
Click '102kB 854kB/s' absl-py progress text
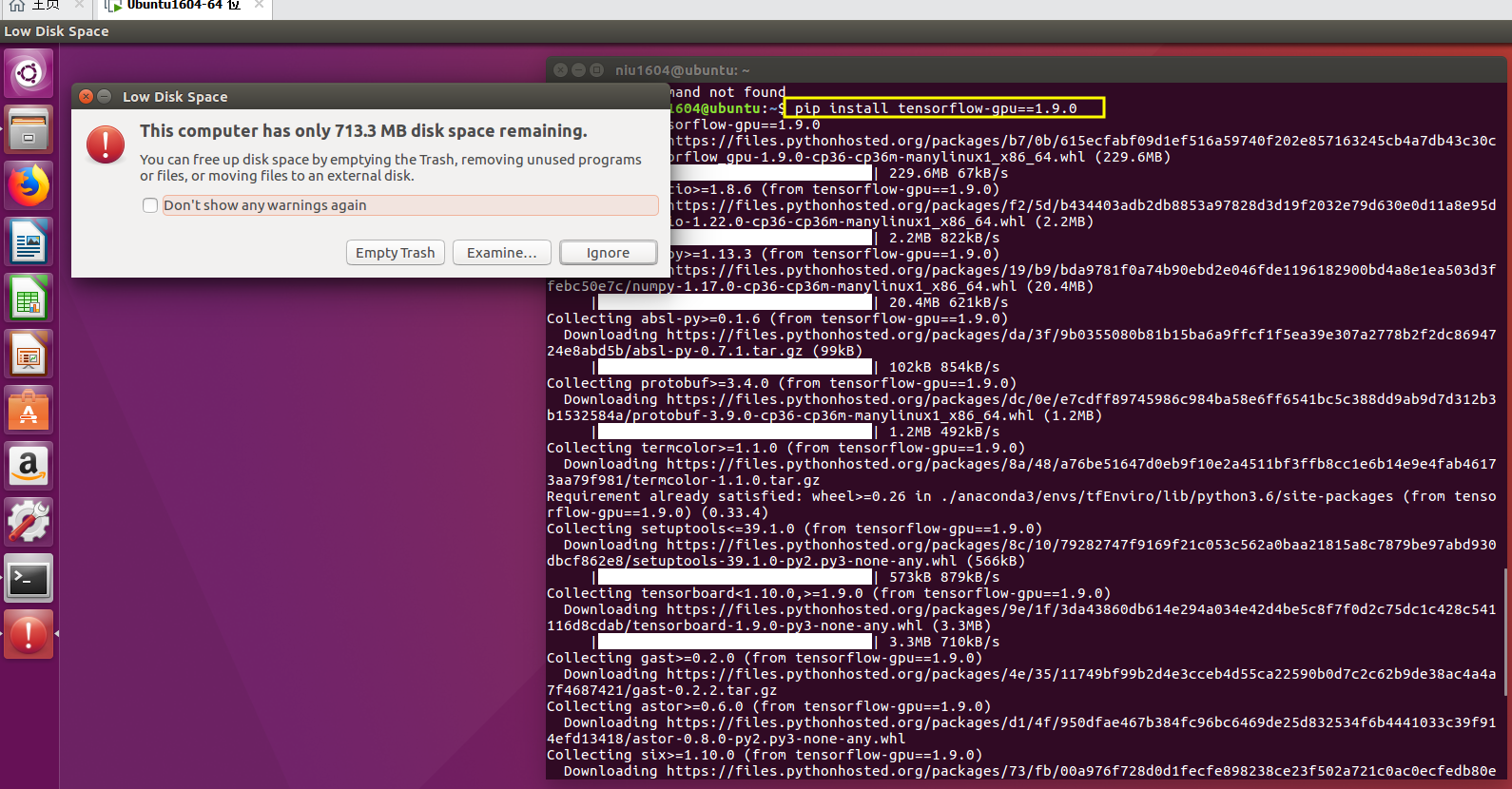[944, 367]
